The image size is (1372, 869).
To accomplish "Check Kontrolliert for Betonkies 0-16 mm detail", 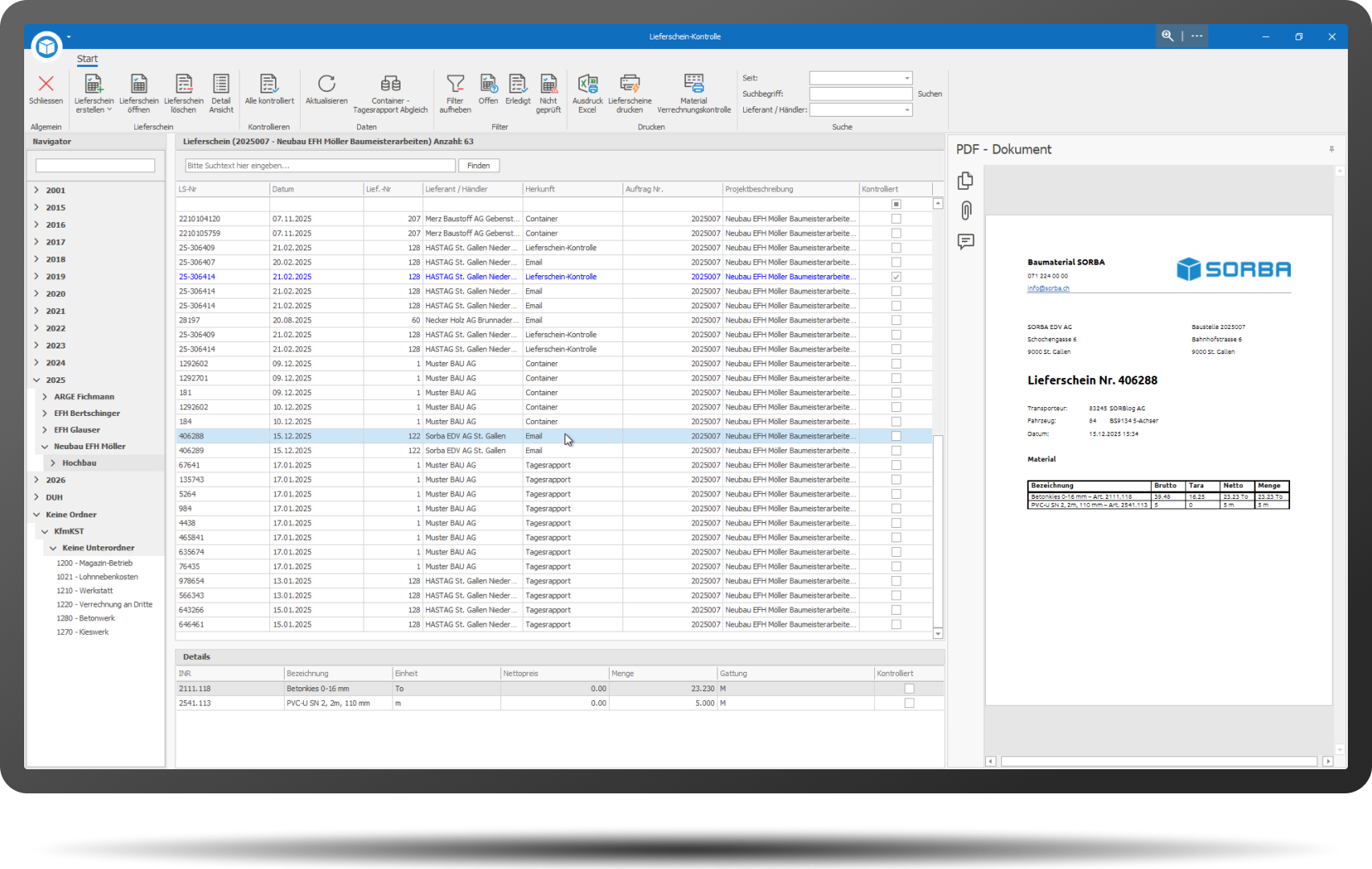I will [909, 689].
